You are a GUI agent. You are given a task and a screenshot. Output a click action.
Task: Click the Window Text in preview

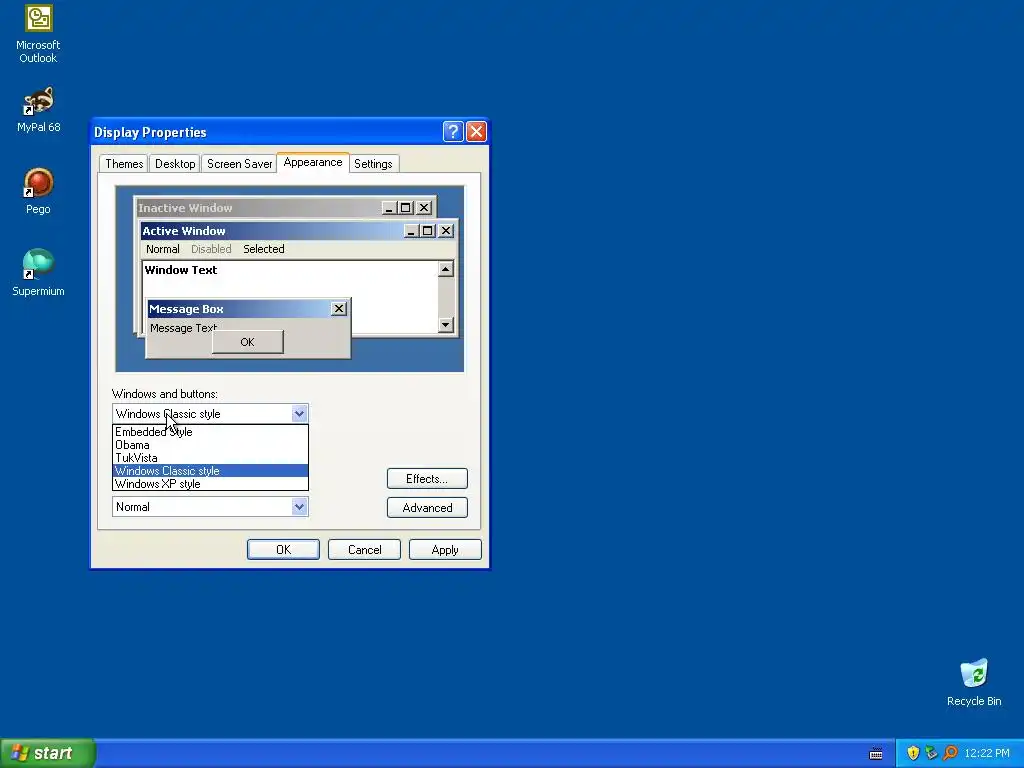coord(181,270)
